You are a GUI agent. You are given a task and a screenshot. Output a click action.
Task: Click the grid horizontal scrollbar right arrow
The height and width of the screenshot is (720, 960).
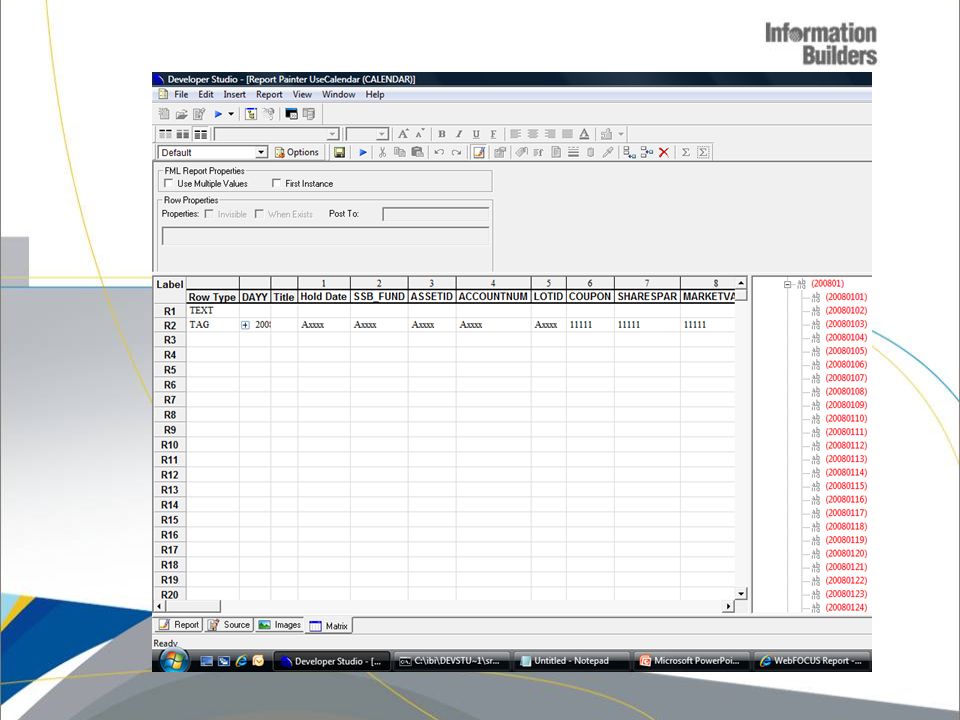728,606
